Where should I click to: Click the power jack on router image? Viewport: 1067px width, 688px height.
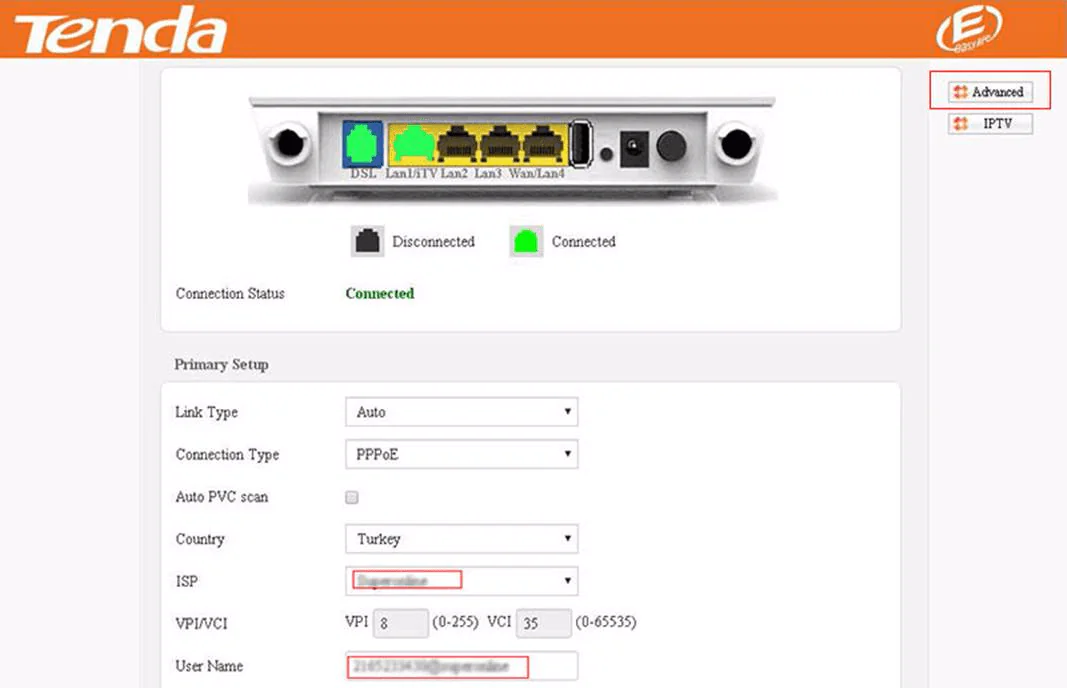click(x=634, y=147)
